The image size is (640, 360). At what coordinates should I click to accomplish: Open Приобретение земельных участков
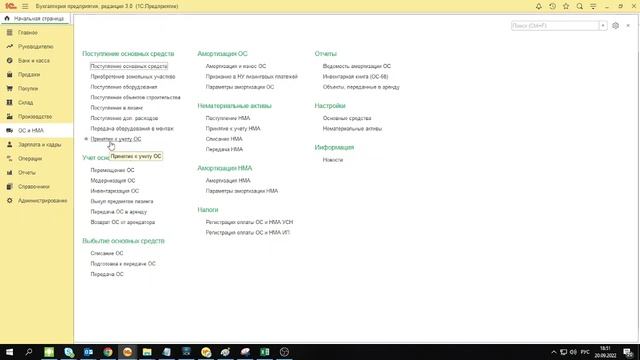(x=133, y=77)
